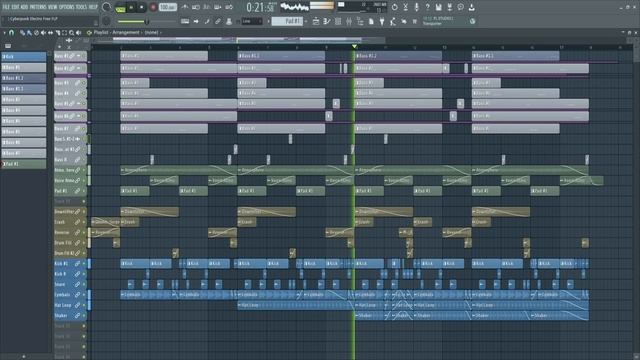The width and height of the screenshot is (640, 360).
Task: Click the scissors audio editor icon
Action: (x=405, y=7)
